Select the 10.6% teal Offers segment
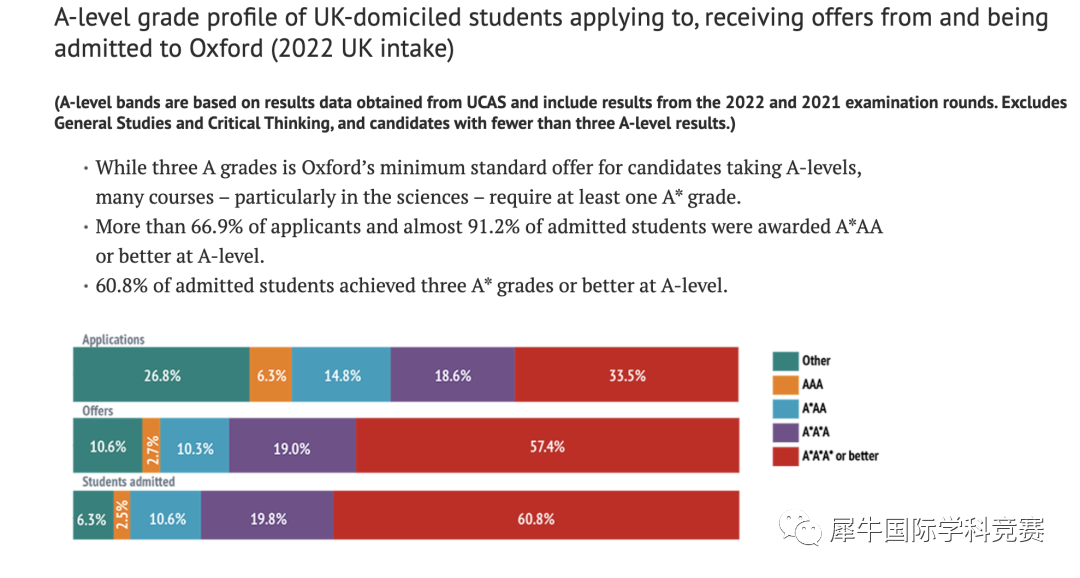Viewport: 1080px width, 578px height. 108,446
